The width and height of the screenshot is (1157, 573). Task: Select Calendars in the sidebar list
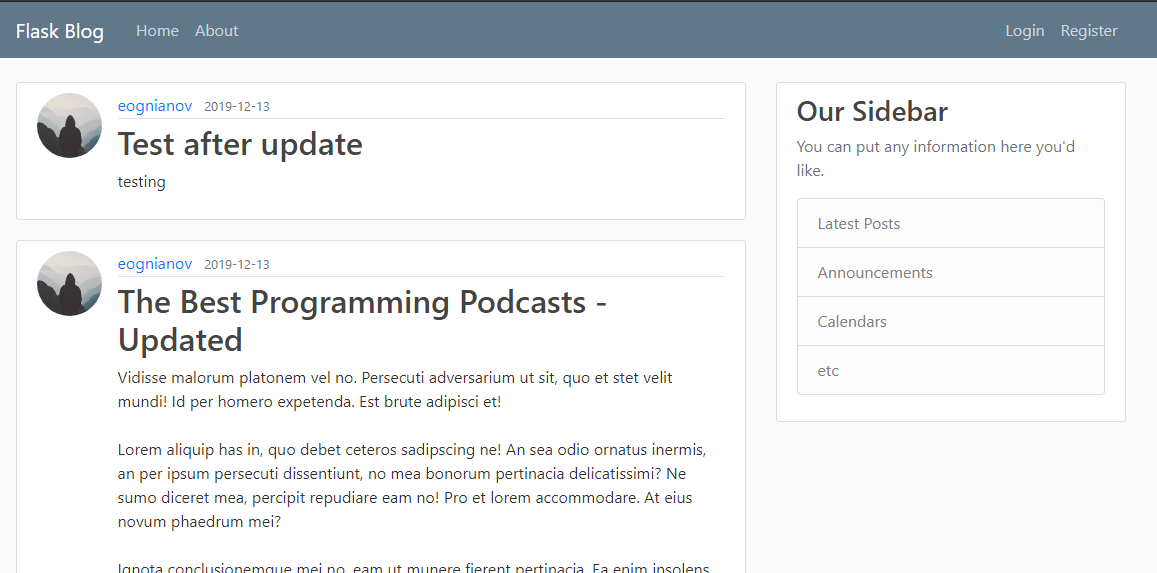(x=851, y=321)
